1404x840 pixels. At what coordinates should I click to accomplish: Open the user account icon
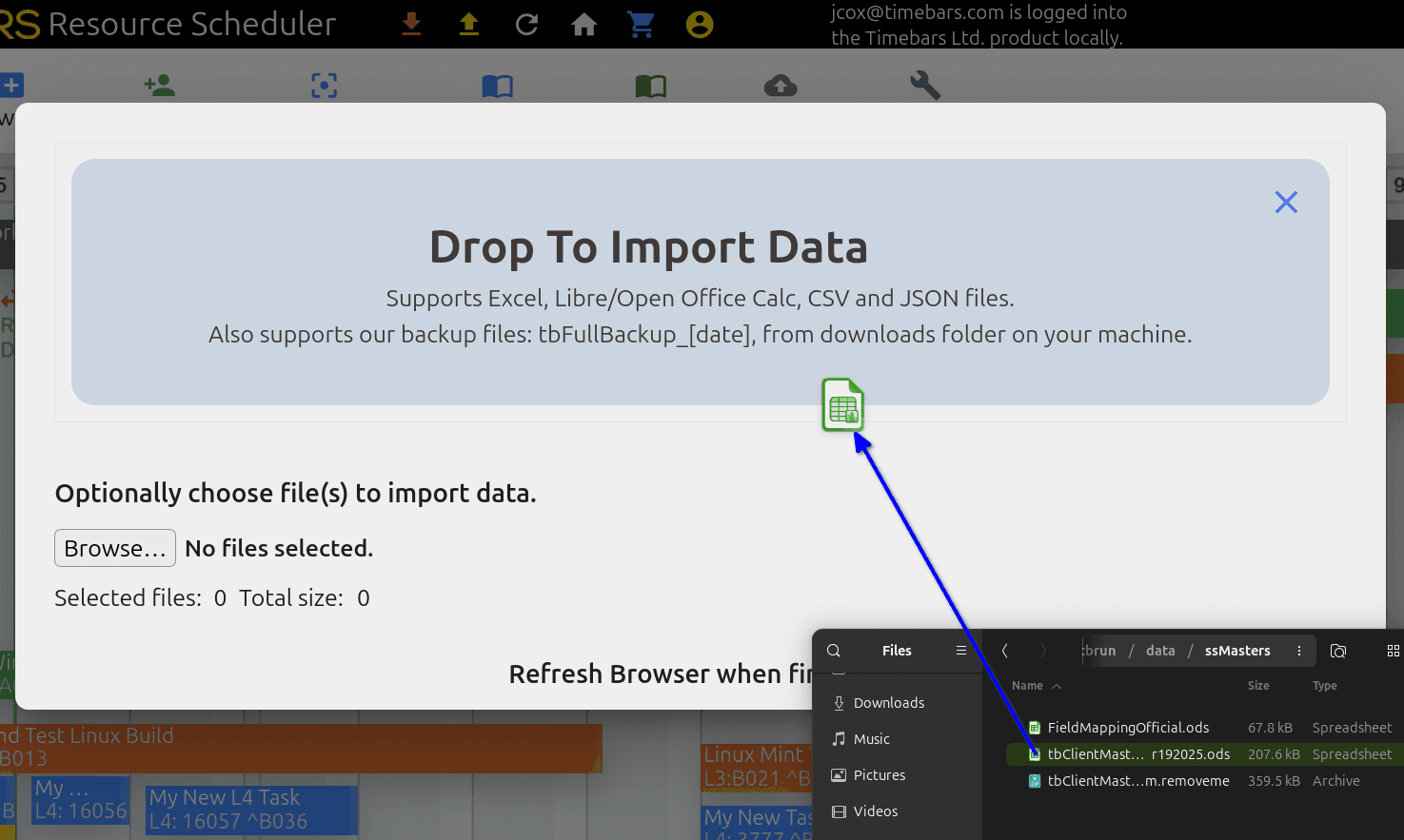click(700, 24)
